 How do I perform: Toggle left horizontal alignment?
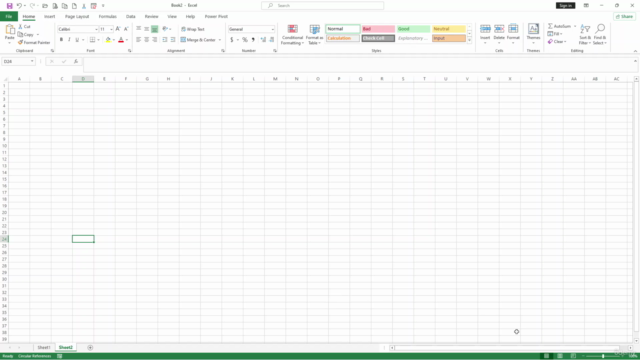139,40
